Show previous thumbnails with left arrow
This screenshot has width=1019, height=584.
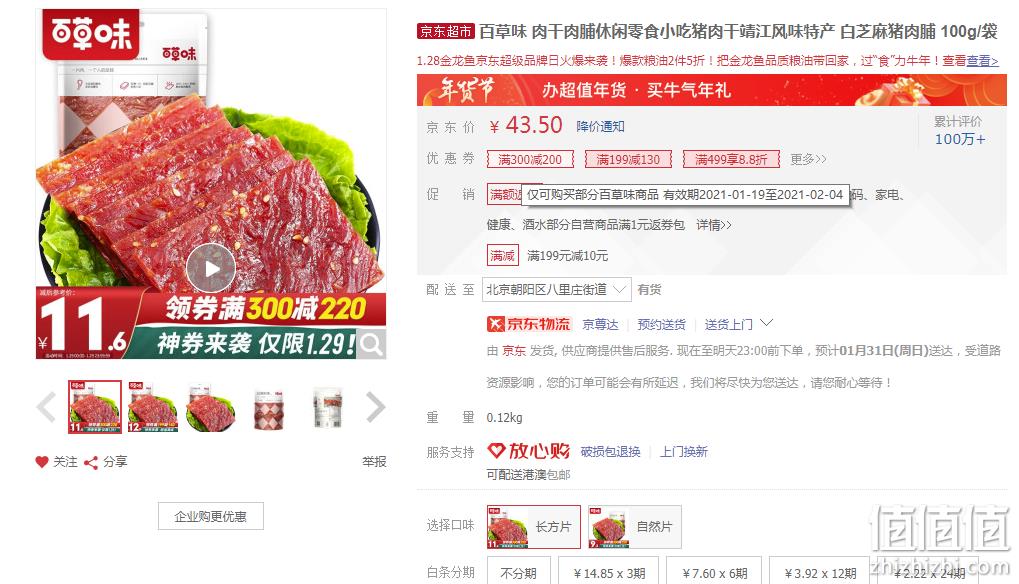[47, 407]
